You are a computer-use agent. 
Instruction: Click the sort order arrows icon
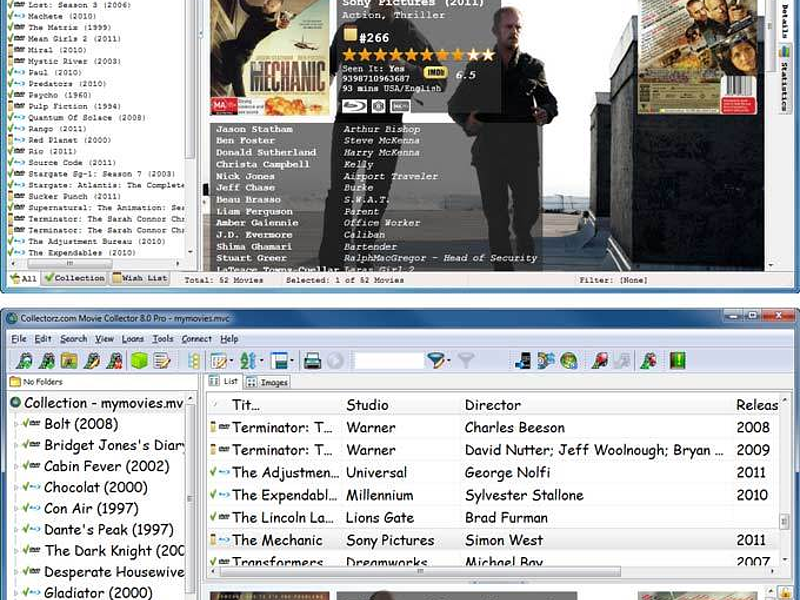[x=248, y=361]
